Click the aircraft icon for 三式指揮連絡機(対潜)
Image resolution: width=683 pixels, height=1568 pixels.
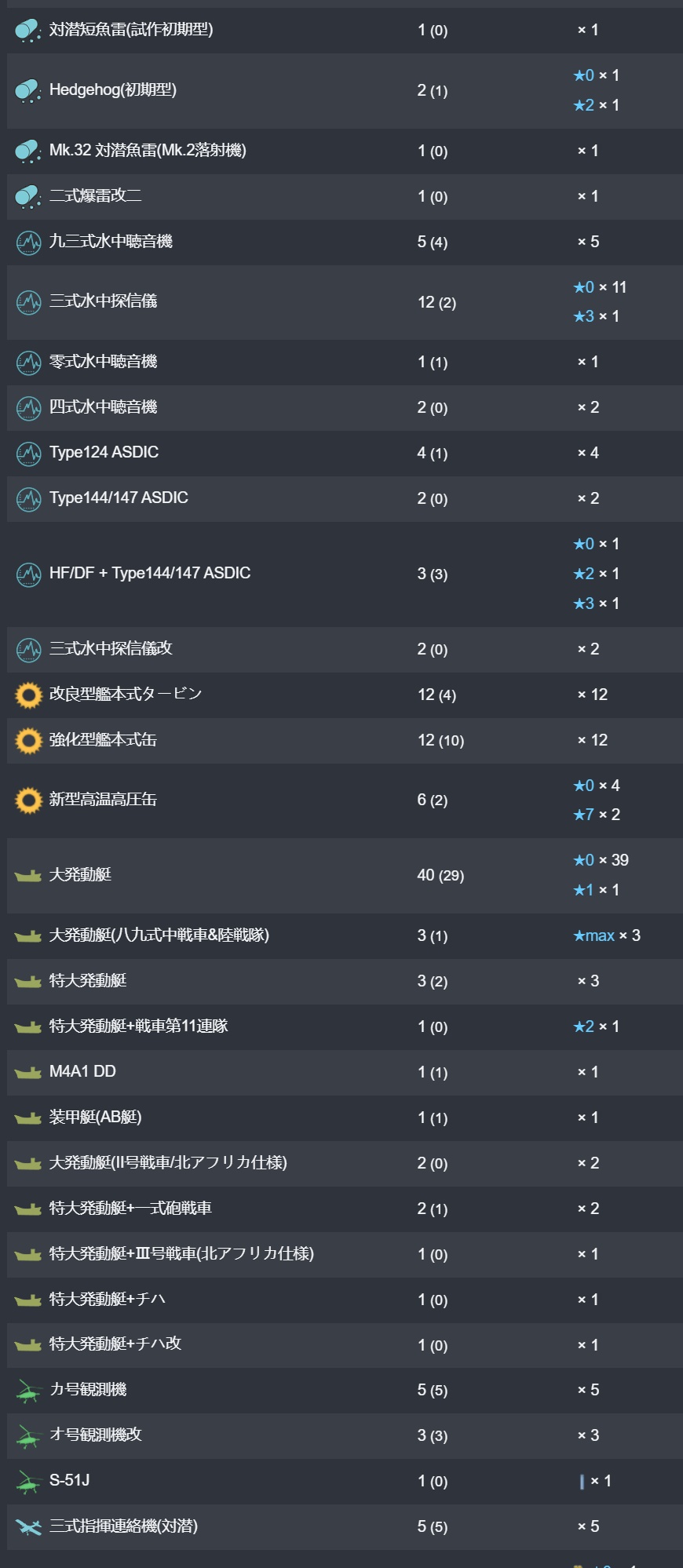28,1527
